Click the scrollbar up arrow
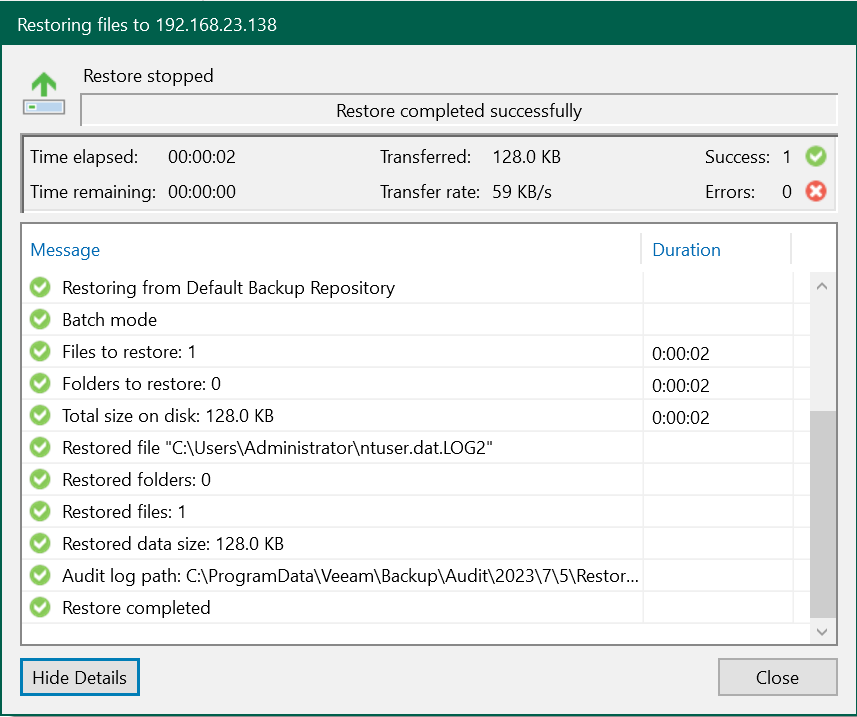The height and width of the screenshot is (717, 857). pos(822,286)
